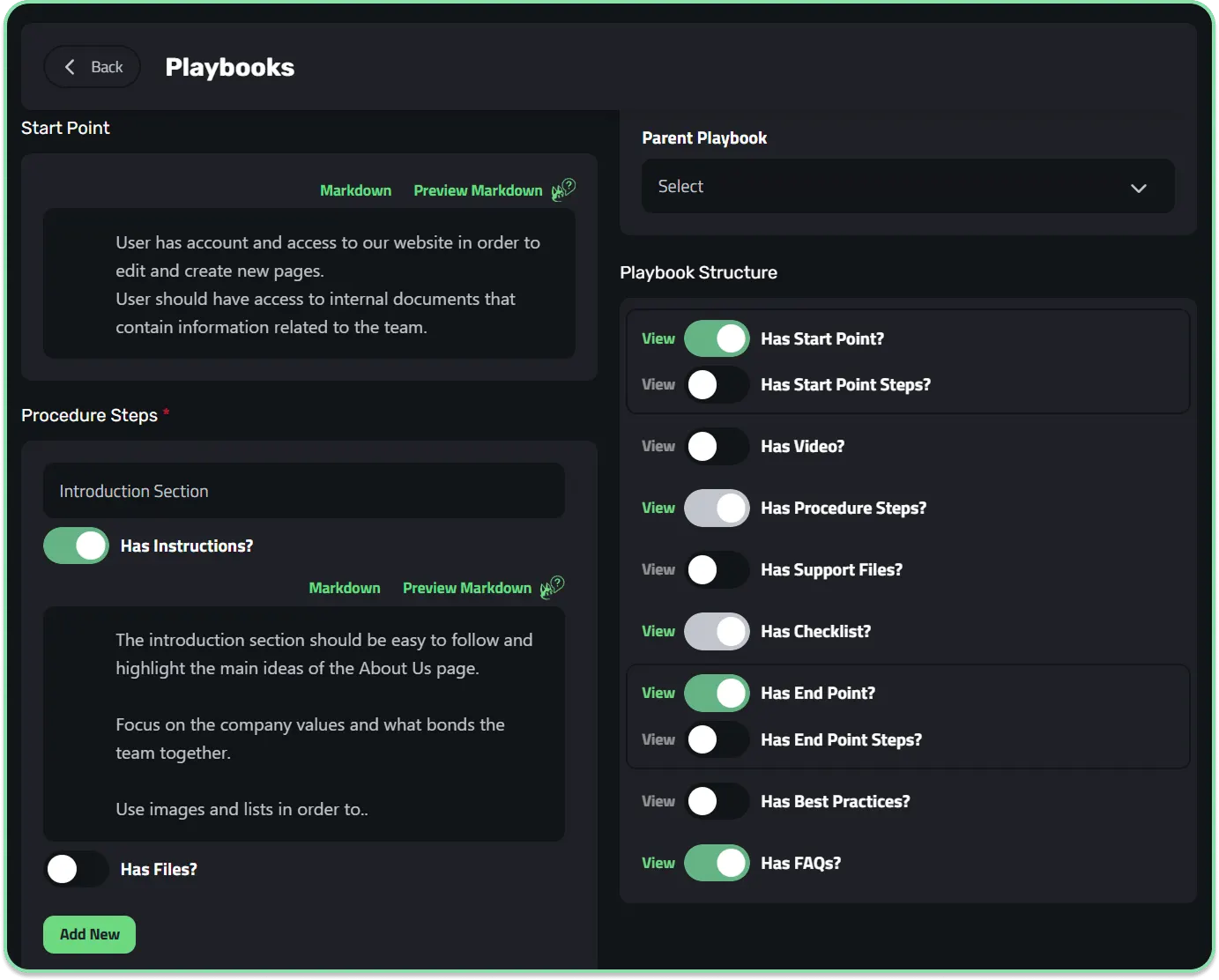Enable Has Support Files? toggle

(717, 569)
